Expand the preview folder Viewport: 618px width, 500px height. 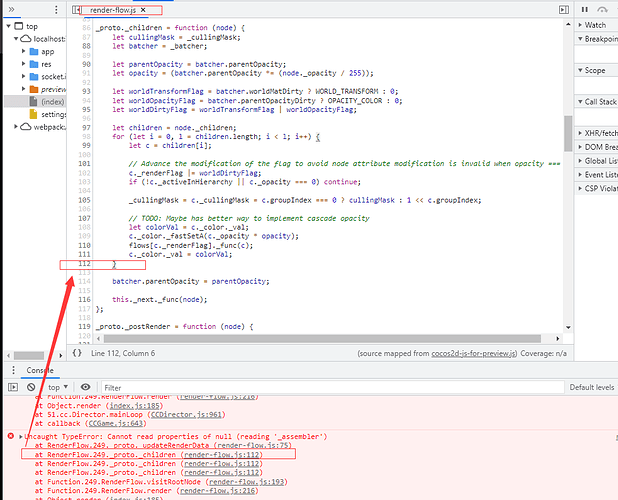(x=23, y=89)
